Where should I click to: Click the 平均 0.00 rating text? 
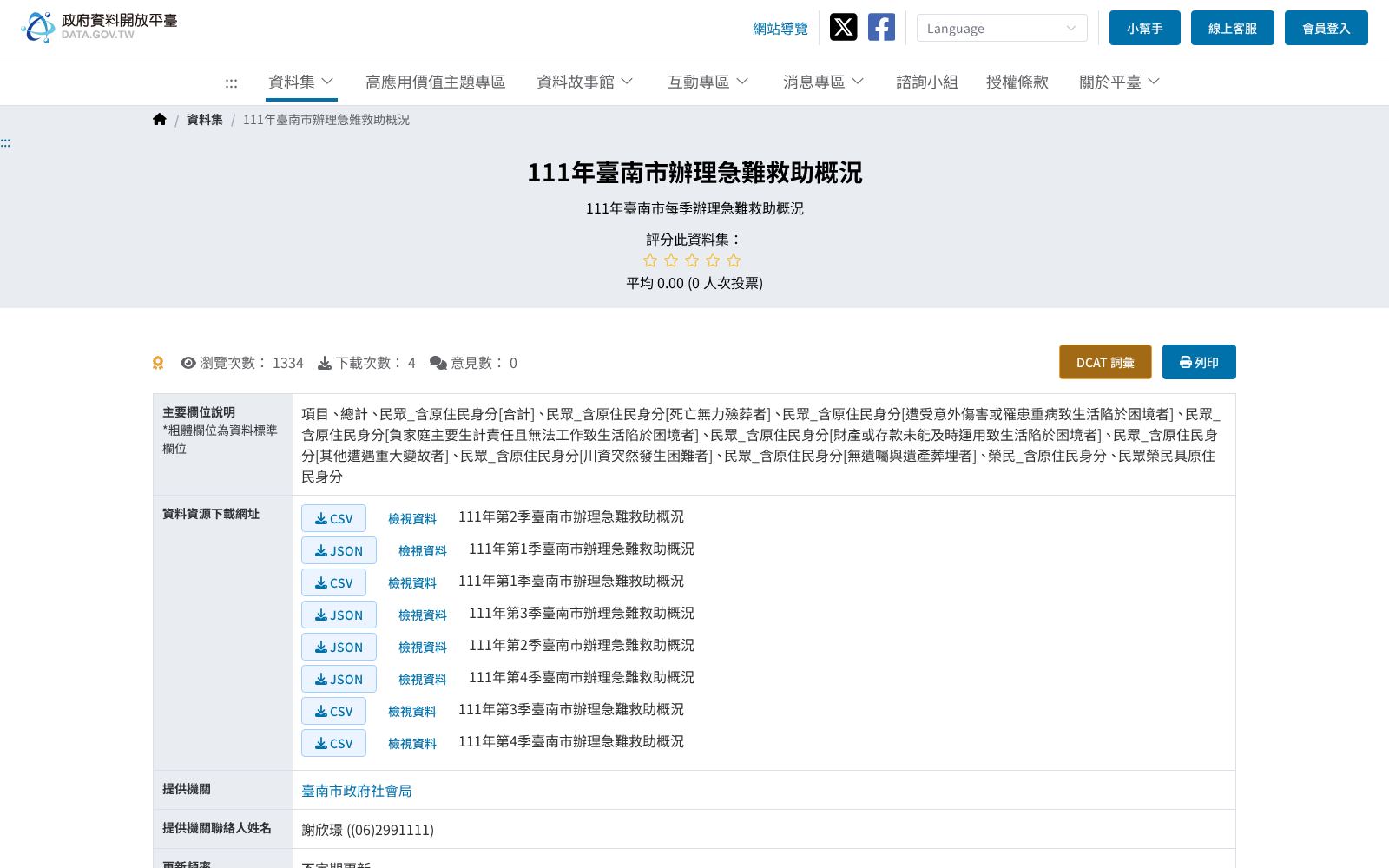694,283
